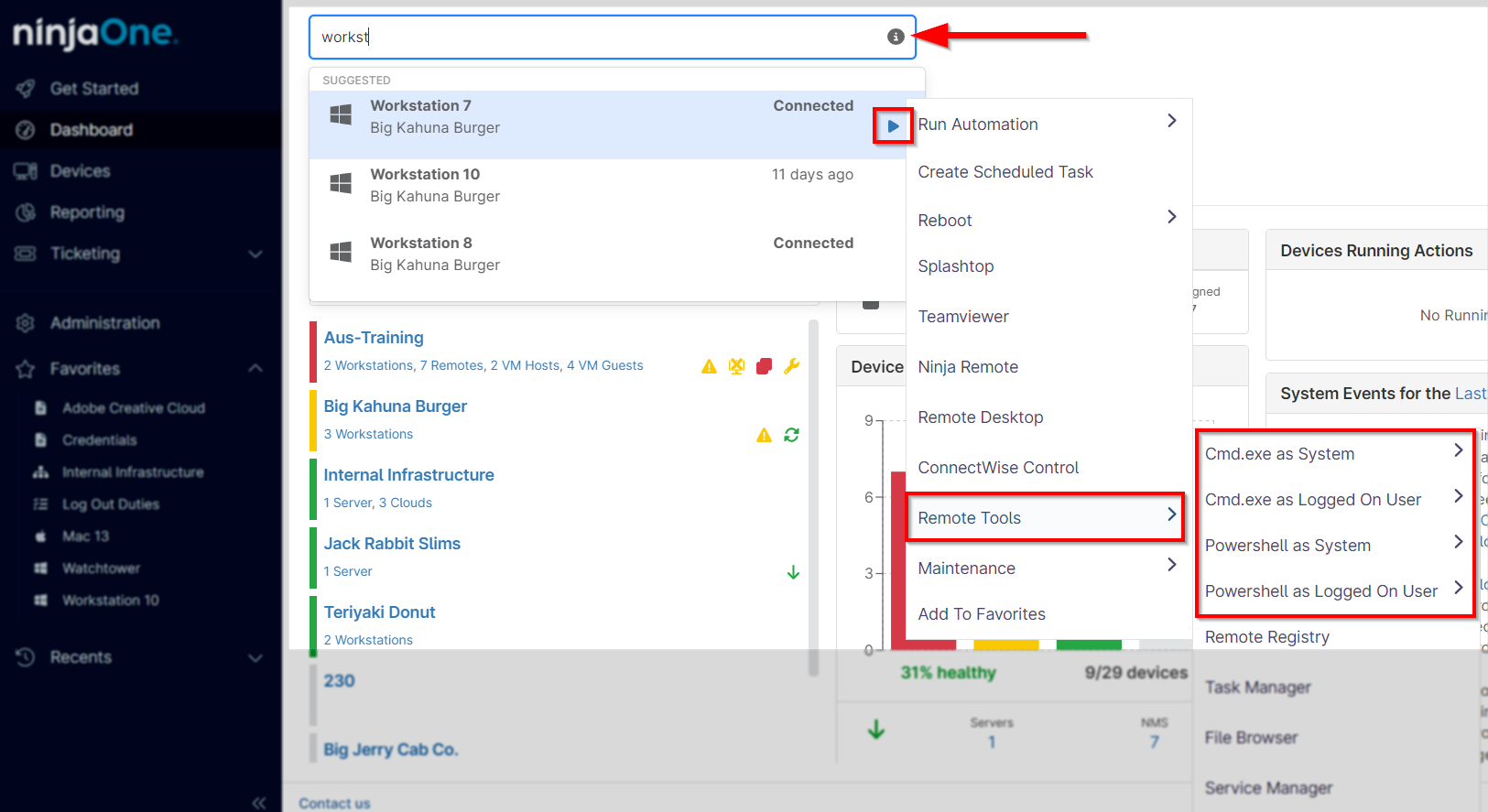Viewport: 1488px width, 812px height.
Task: Expand the Recents sidebar section
Action: 255,657
